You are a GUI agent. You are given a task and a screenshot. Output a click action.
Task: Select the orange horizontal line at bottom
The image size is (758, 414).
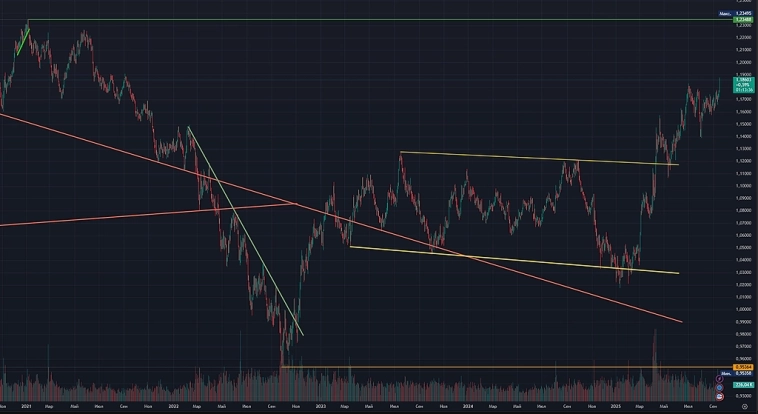click(x=508, y=367)
